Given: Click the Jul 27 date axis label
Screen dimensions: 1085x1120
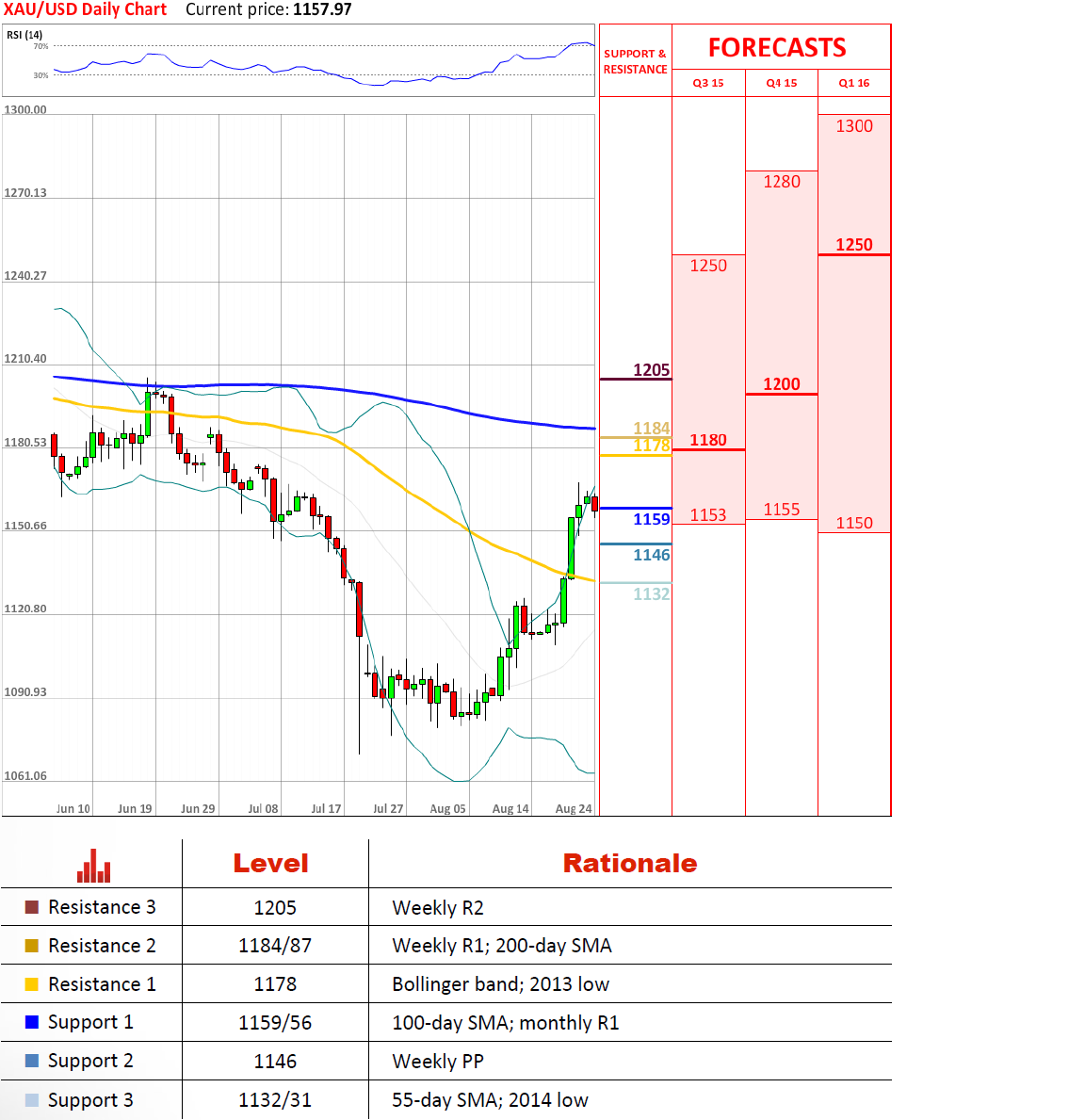Looking at the screenshot, I should [388, 808].
